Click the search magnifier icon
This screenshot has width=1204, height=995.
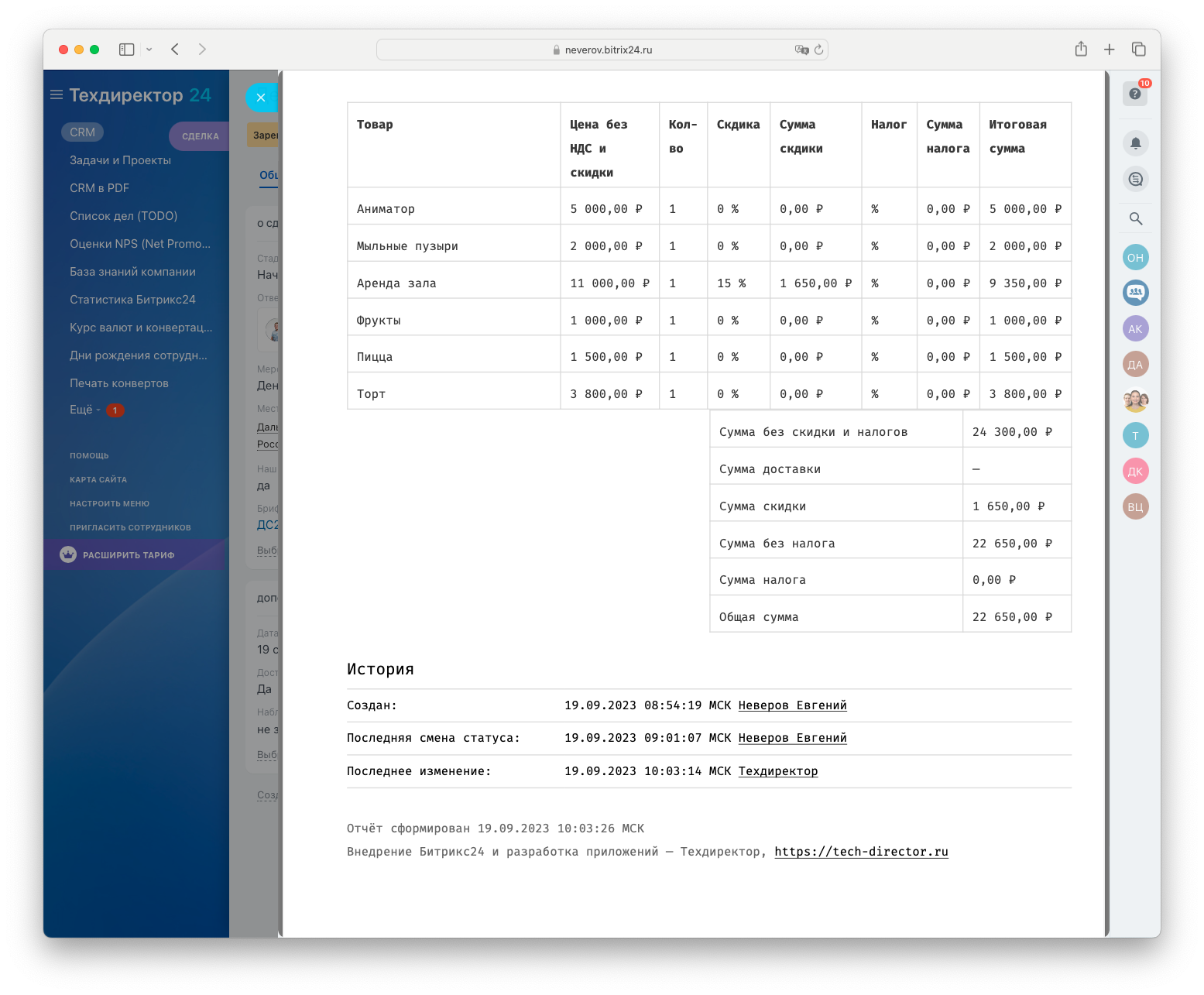click(x=1135, y=219)
